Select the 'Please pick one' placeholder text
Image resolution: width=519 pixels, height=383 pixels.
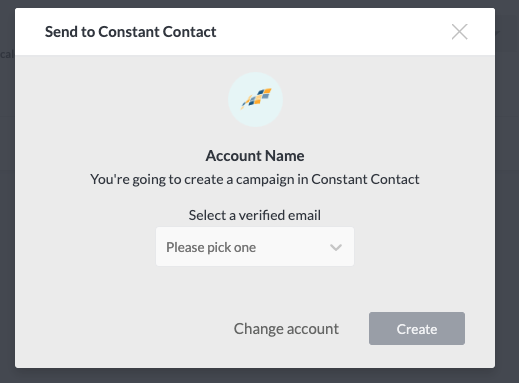coord(211,247)
